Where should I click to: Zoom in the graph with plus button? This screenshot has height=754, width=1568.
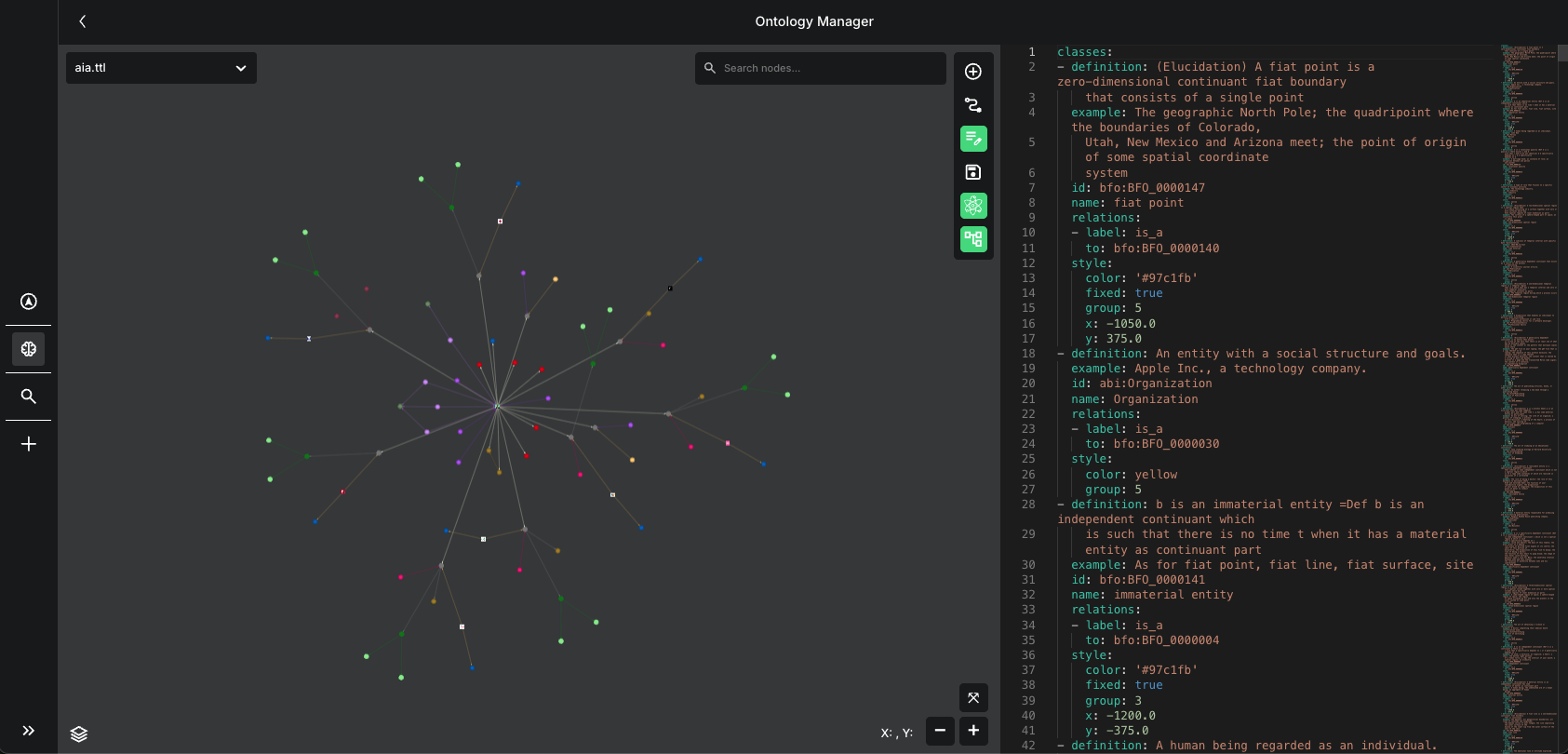click(973, 731)
